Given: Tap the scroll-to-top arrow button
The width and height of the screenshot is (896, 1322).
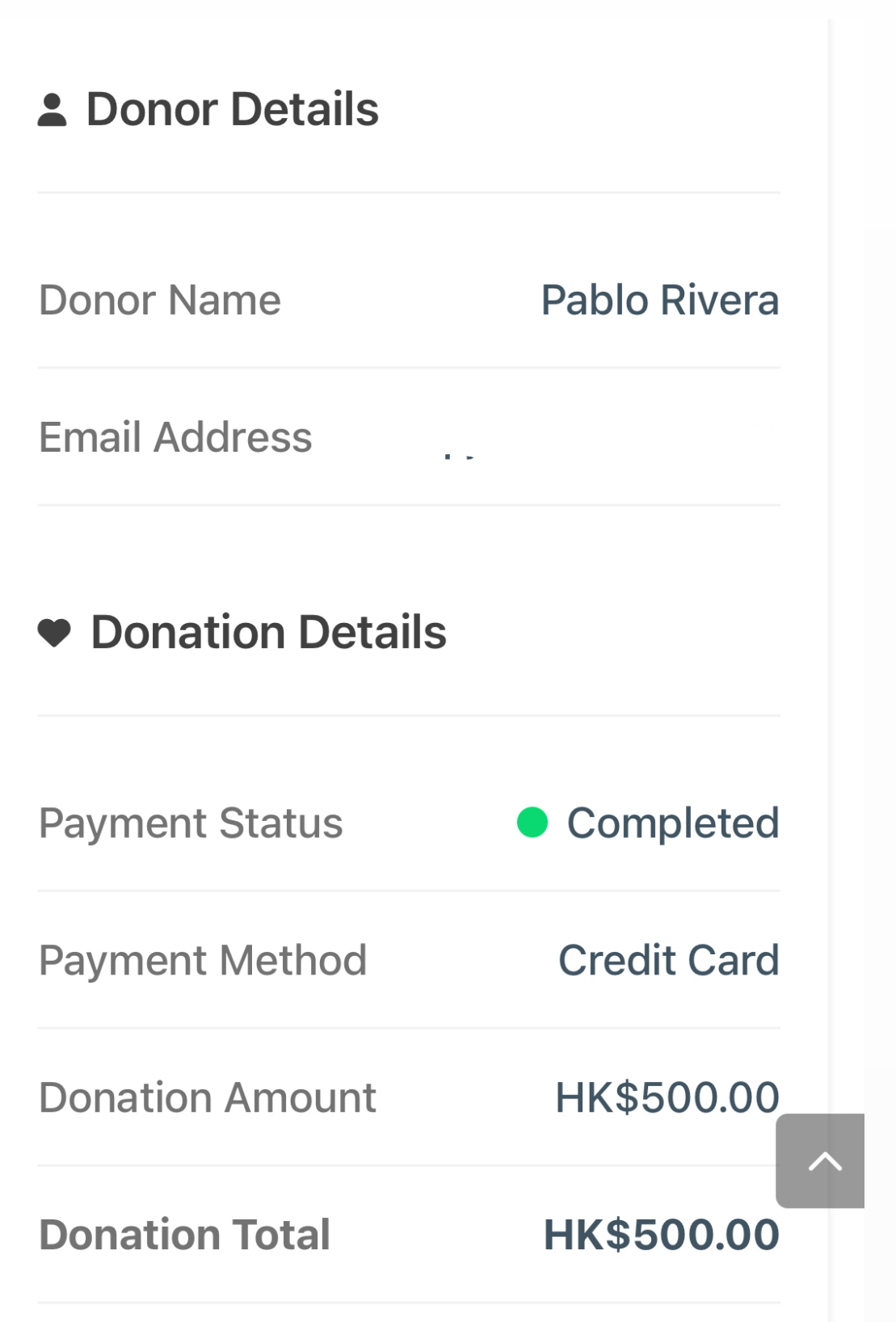Looking at the screenshot, I should pyautogui.click(x=821, y=1161).
